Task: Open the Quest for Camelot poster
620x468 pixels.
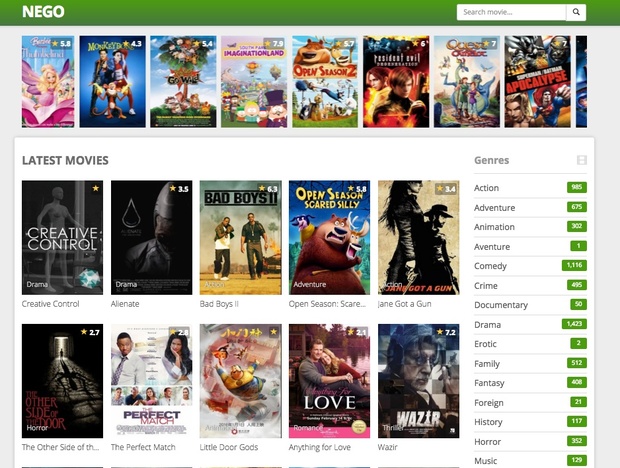Action: (467, 82)
